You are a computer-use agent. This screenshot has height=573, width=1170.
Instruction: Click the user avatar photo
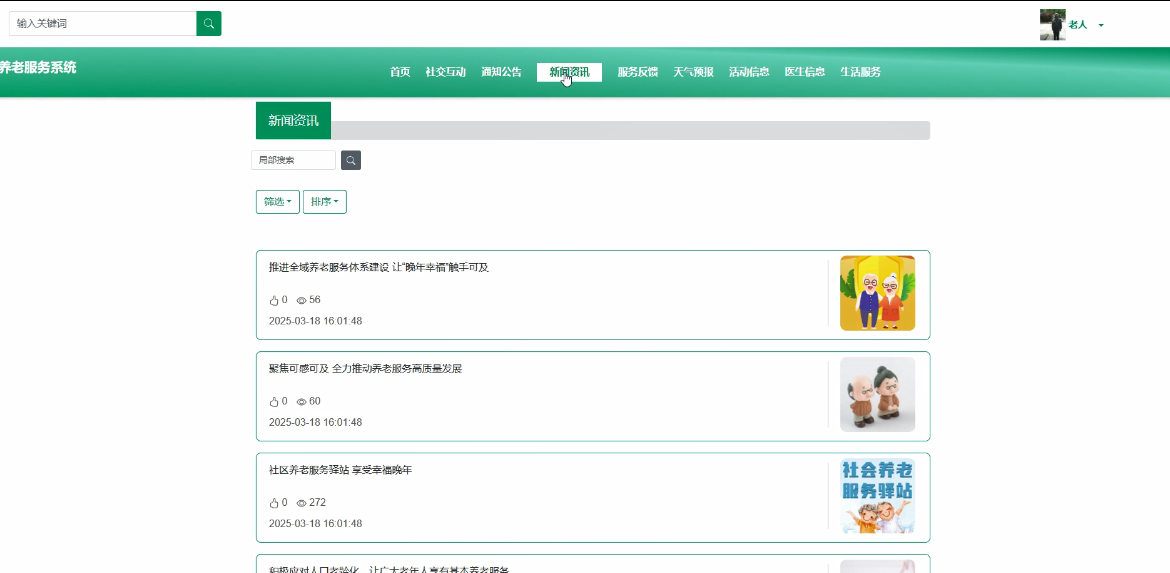[1052, 25]
